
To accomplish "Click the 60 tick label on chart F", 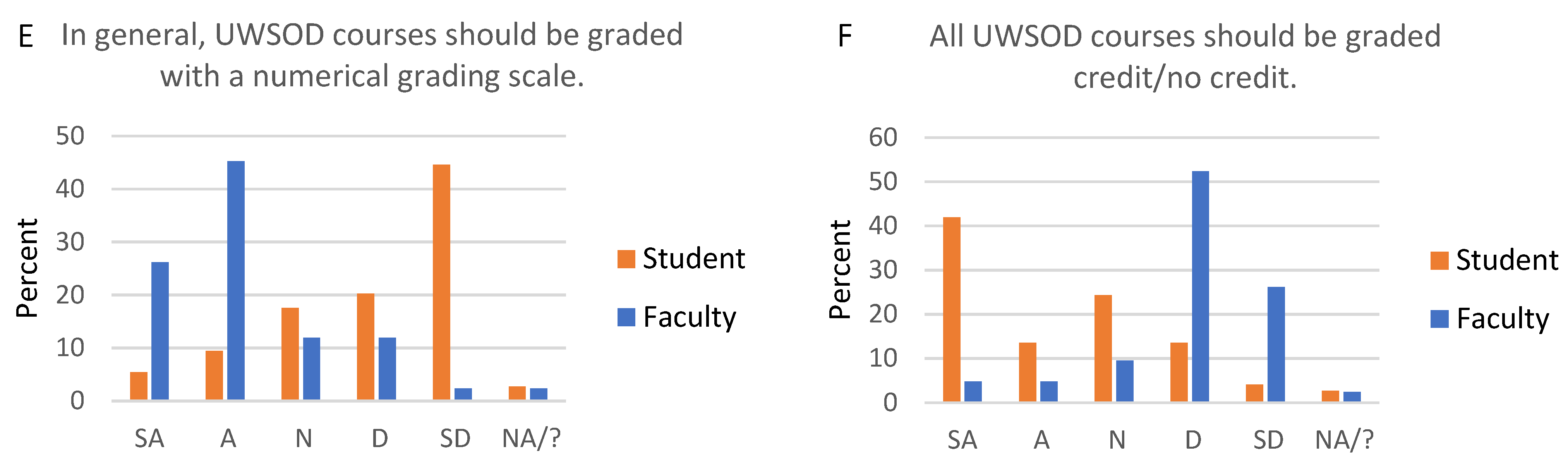I will click(883, 137).
